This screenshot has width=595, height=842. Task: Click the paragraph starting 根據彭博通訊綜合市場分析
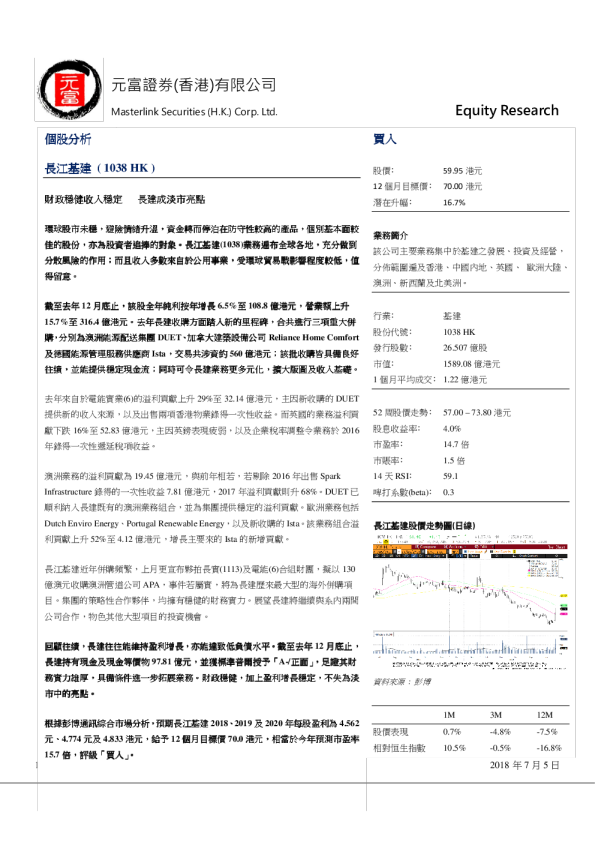click(202, 739)
